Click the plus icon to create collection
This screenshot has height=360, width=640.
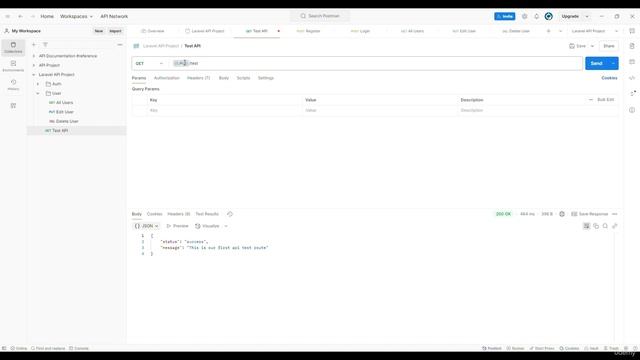[x=34, y=44]
